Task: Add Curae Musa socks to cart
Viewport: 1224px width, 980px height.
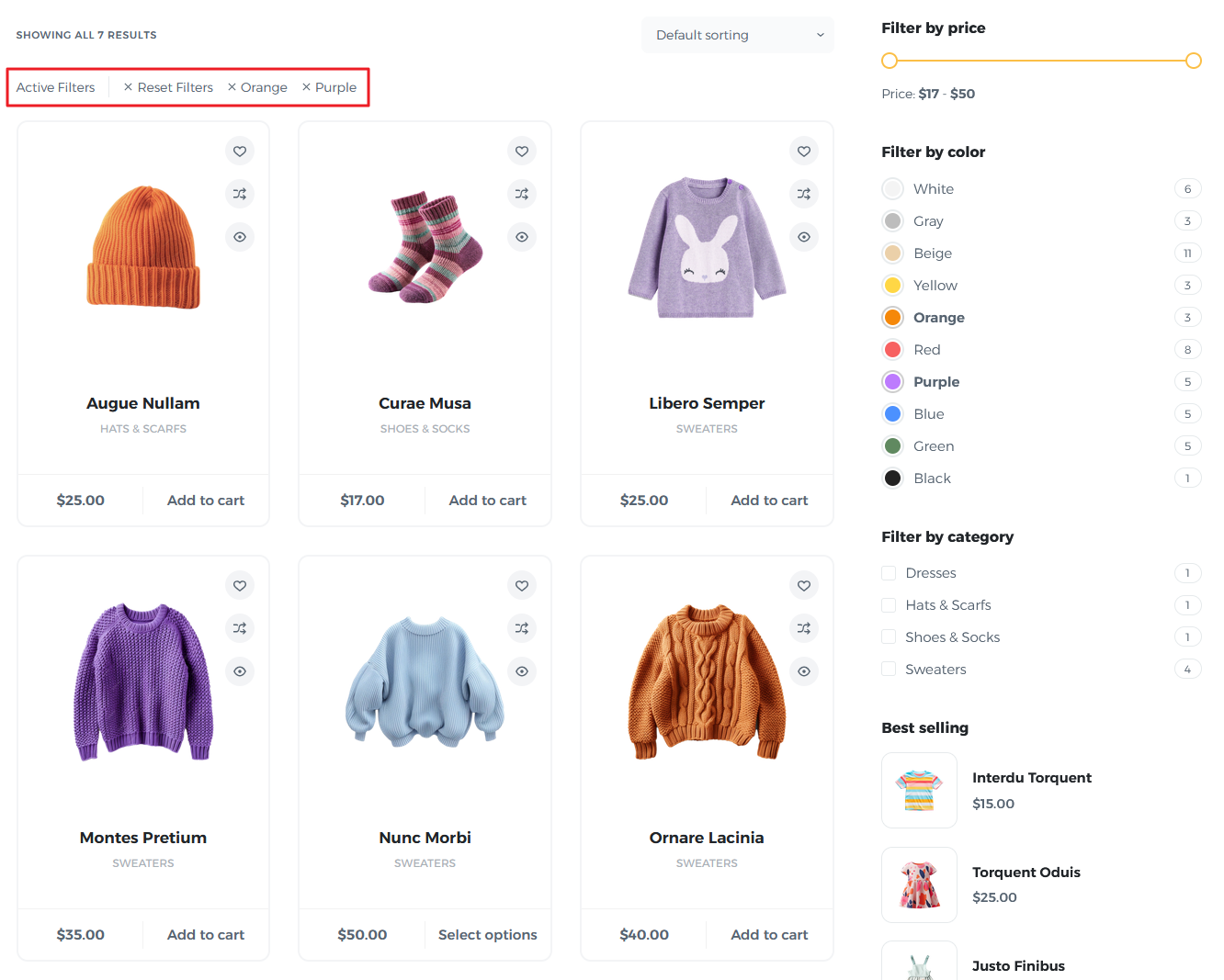Action: click(488, 500)
